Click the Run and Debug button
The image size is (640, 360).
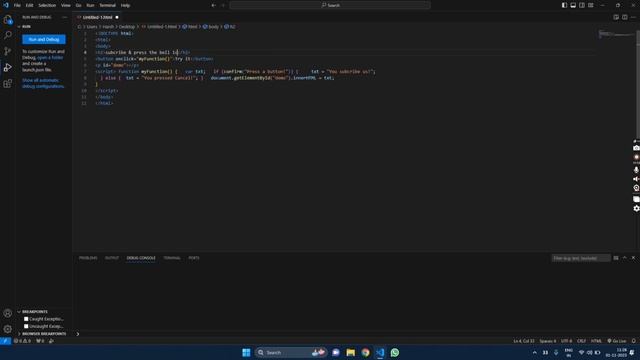[x=44, y=39]
